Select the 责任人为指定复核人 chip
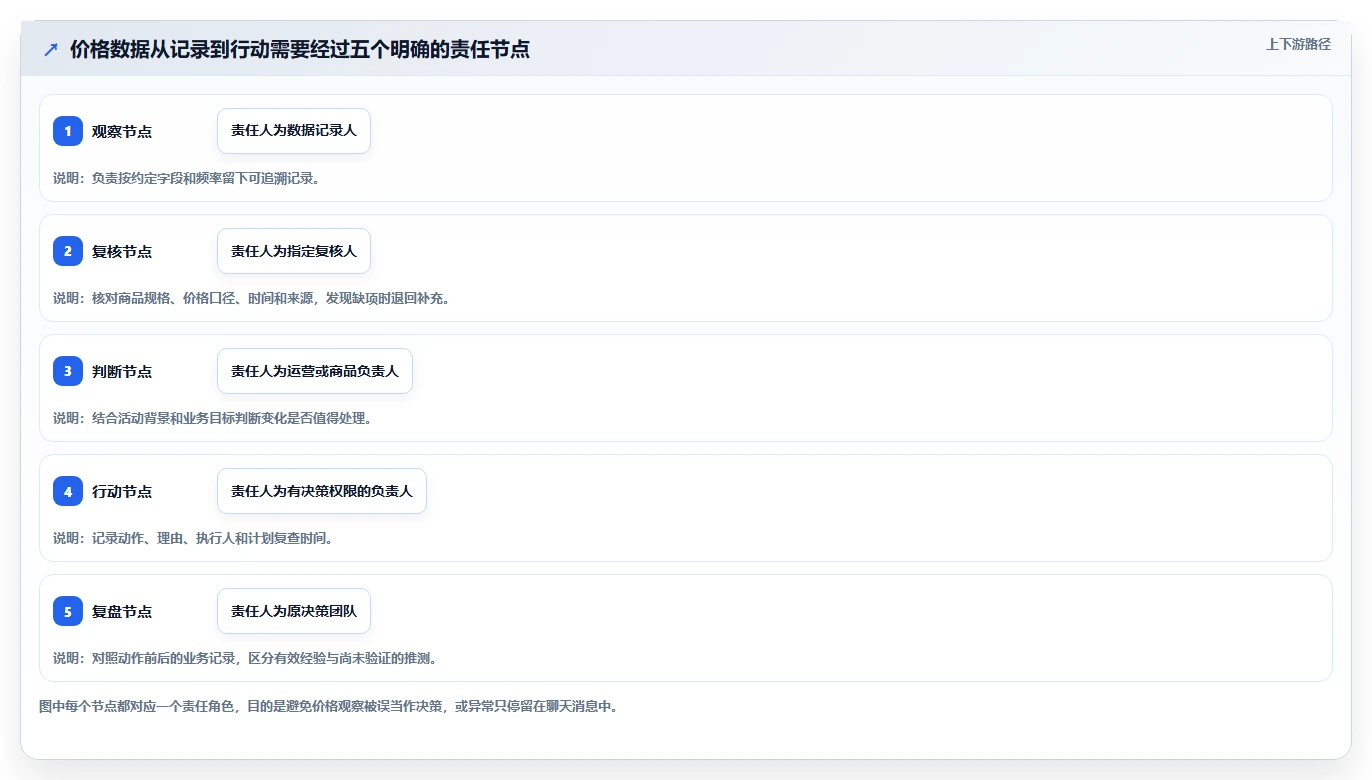Viewport: 1372px width, 780px height. tap(294, 251)
